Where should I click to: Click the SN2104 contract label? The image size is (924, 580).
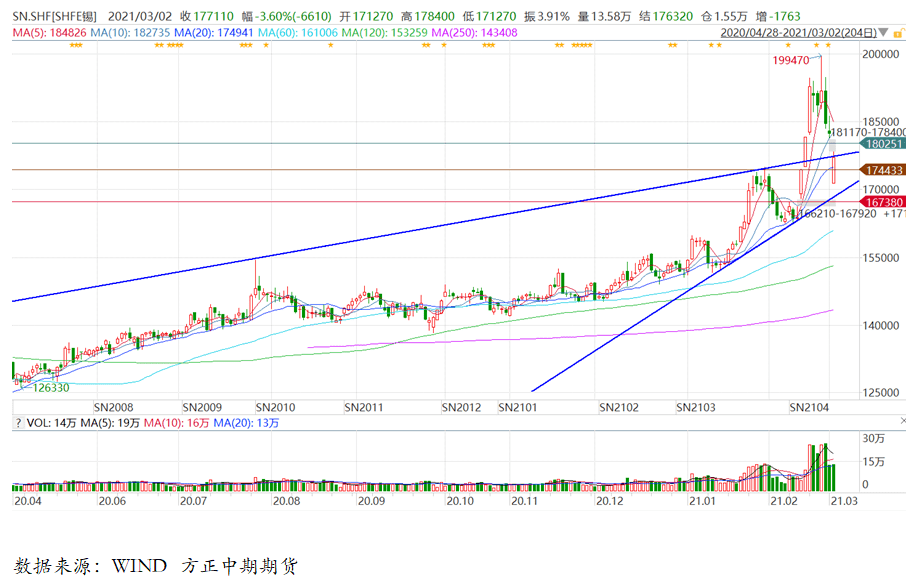(812, 408)
